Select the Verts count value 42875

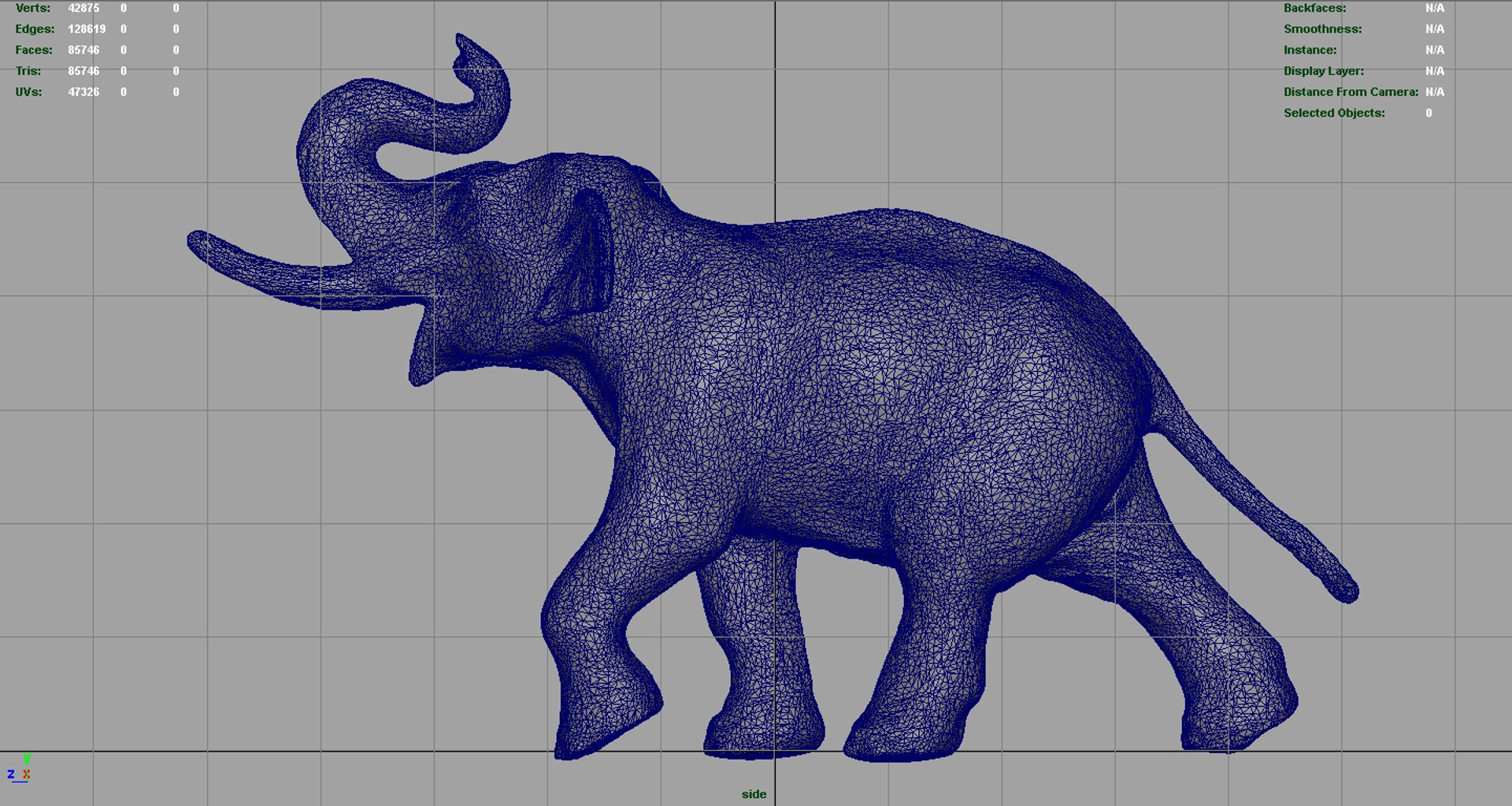pos(83,8)
